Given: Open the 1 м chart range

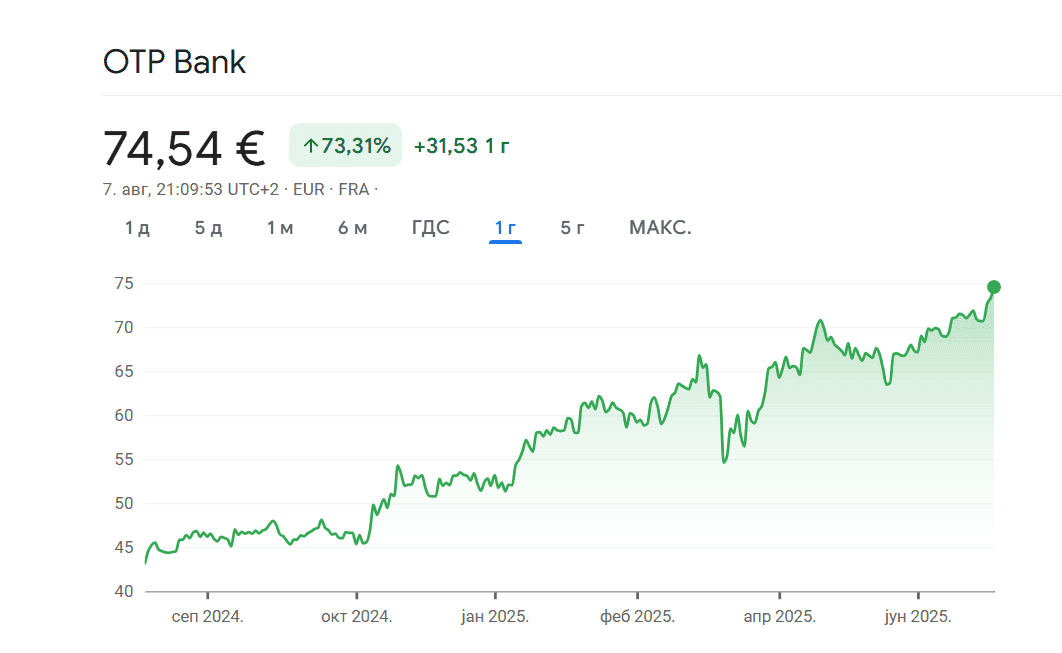Looking at the screenshot, I should tap(280, 228).
